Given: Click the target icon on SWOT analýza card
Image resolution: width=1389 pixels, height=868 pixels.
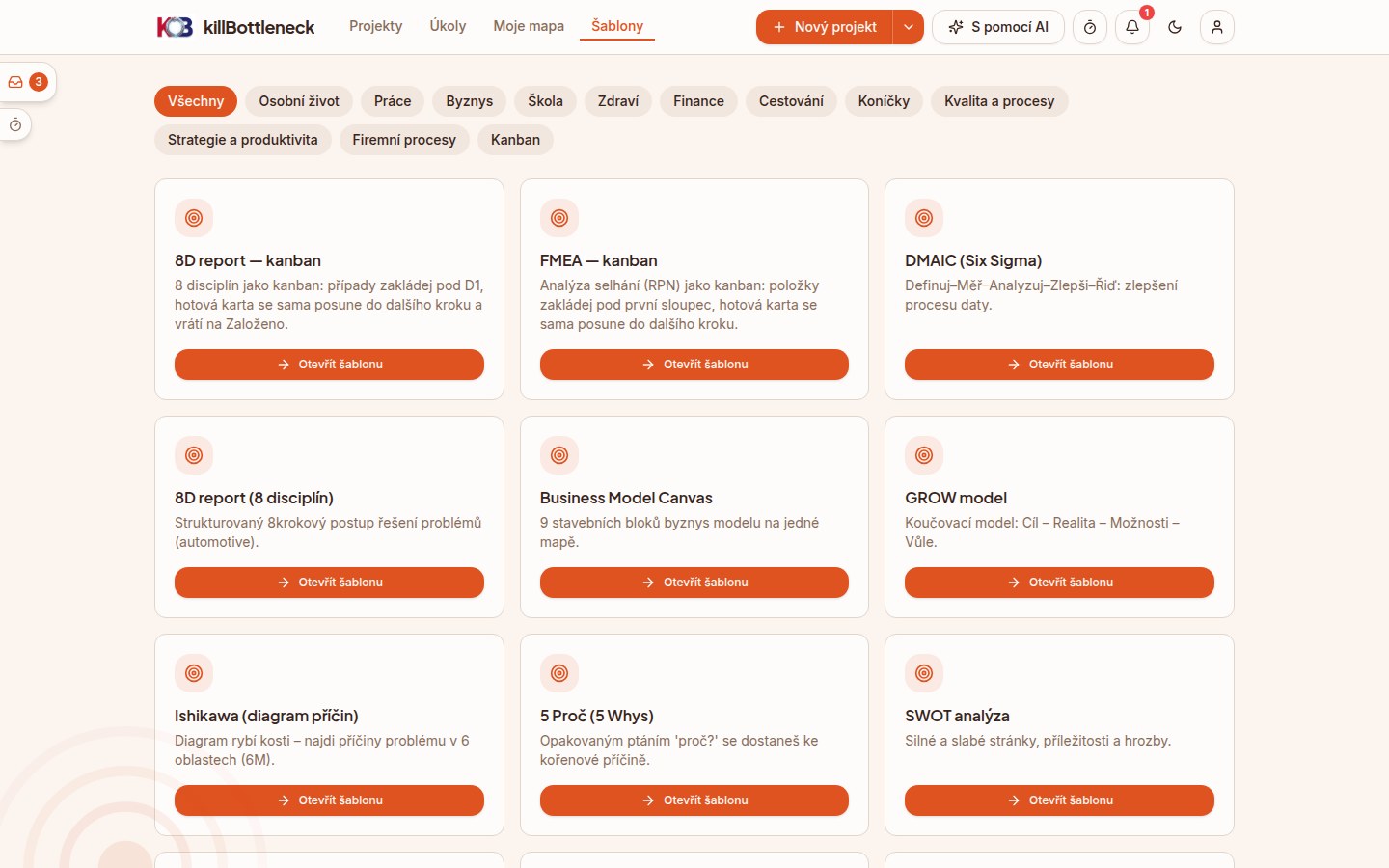Looking at the screenshot, I should point(924,673).
